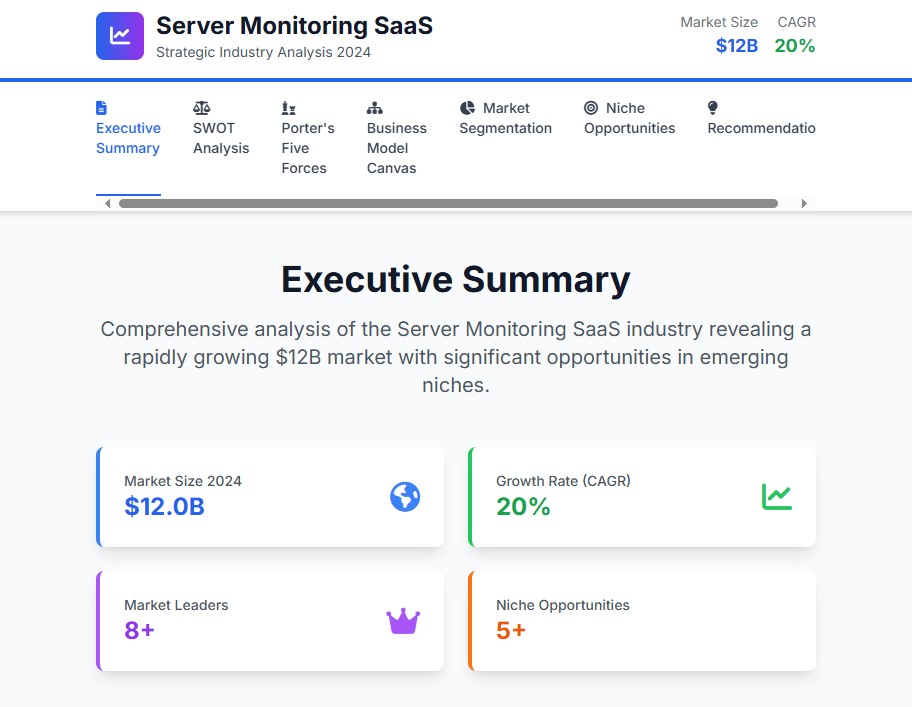Click the lightbulb icon above Recommendations

point(713,108)
